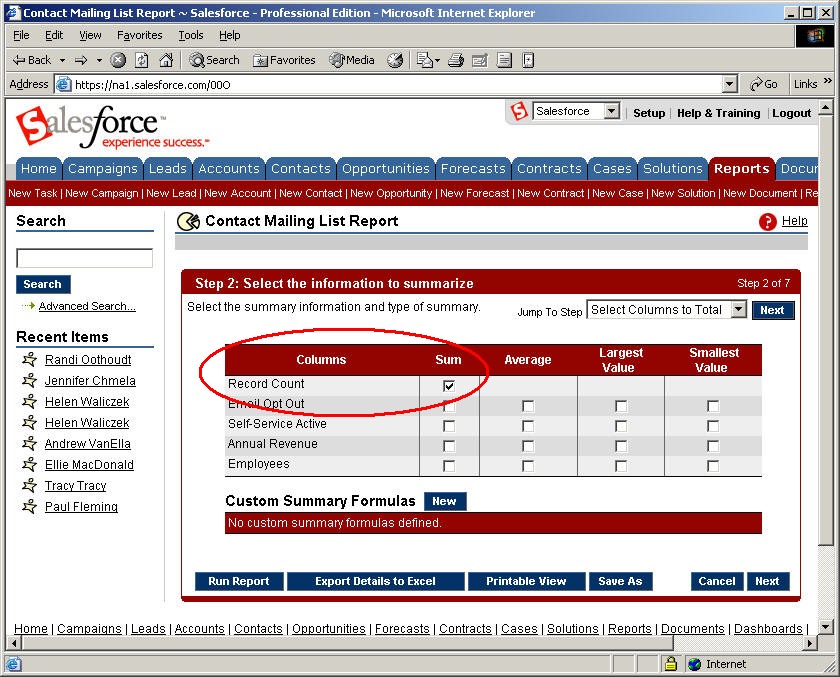Click contact icon beside Jennifer Chmela
This screenshot has width=840, height=677.
29,380
